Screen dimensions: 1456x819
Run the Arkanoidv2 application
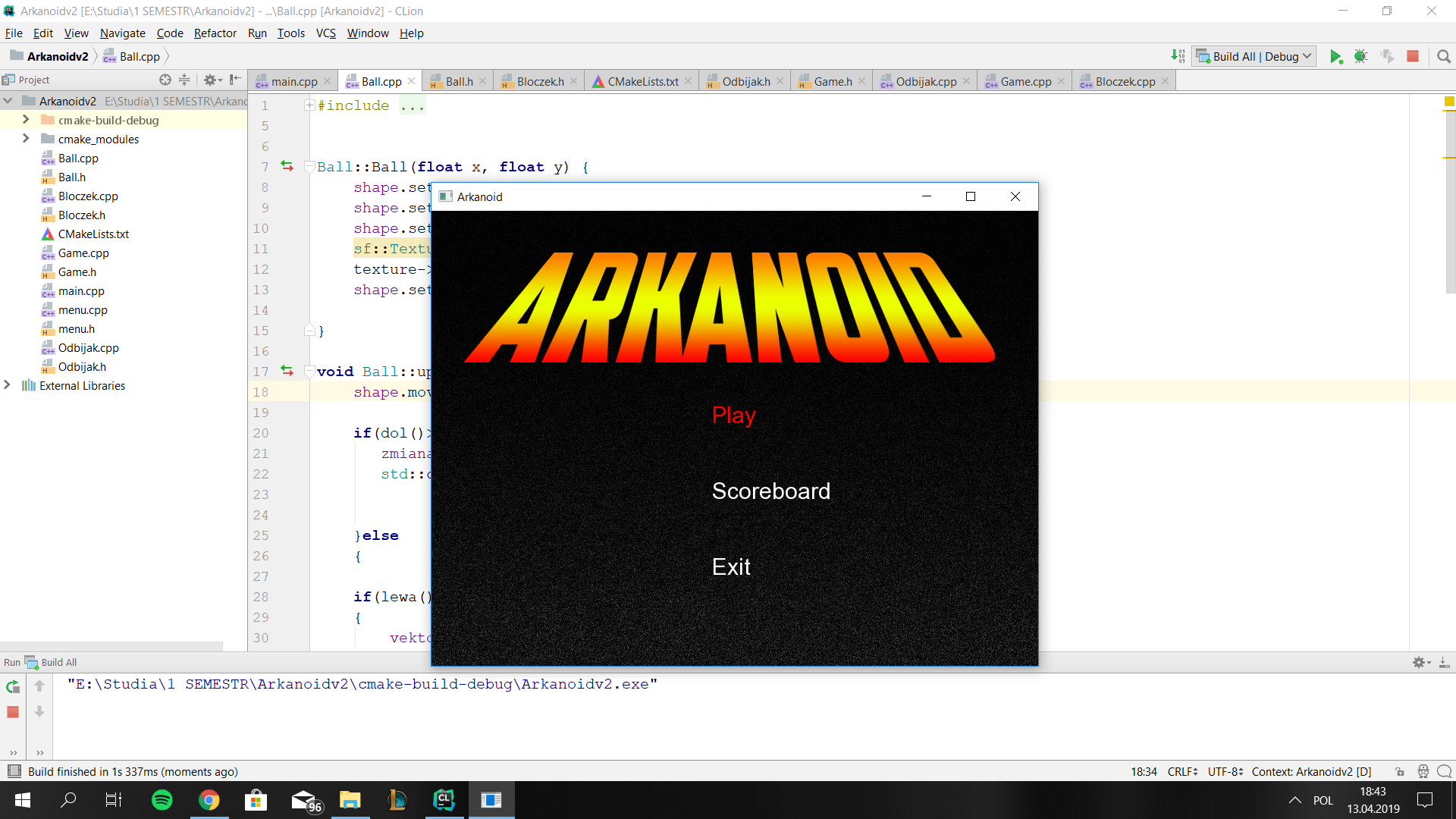click(1337, 56)
